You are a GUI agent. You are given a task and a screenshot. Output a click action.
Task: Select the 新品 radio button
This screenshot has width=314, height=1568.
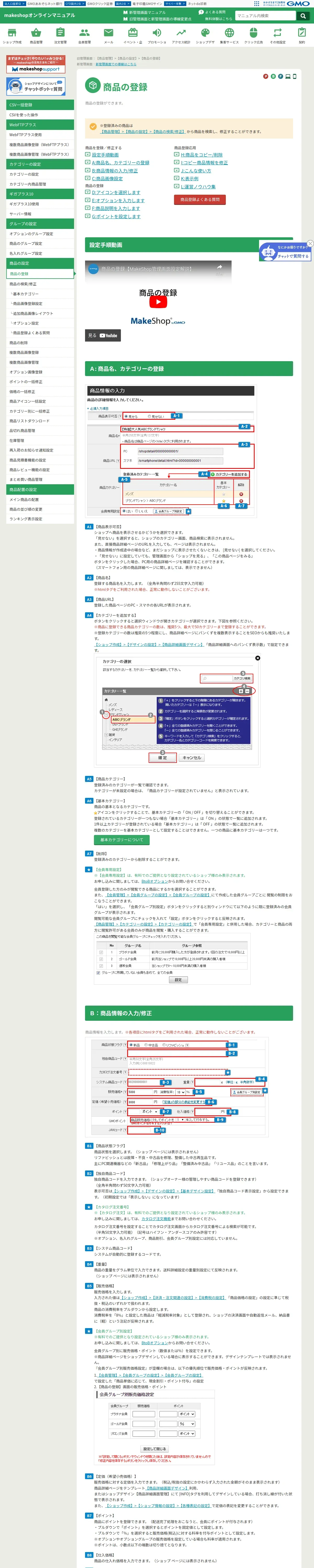click(x=131, y=1045)
